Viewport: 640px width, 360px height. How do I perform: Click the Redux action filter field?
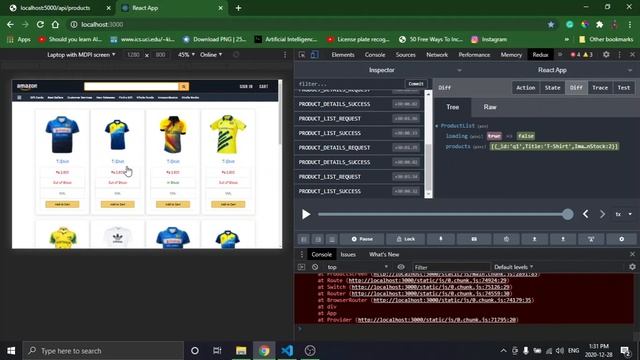click(349, 84)
